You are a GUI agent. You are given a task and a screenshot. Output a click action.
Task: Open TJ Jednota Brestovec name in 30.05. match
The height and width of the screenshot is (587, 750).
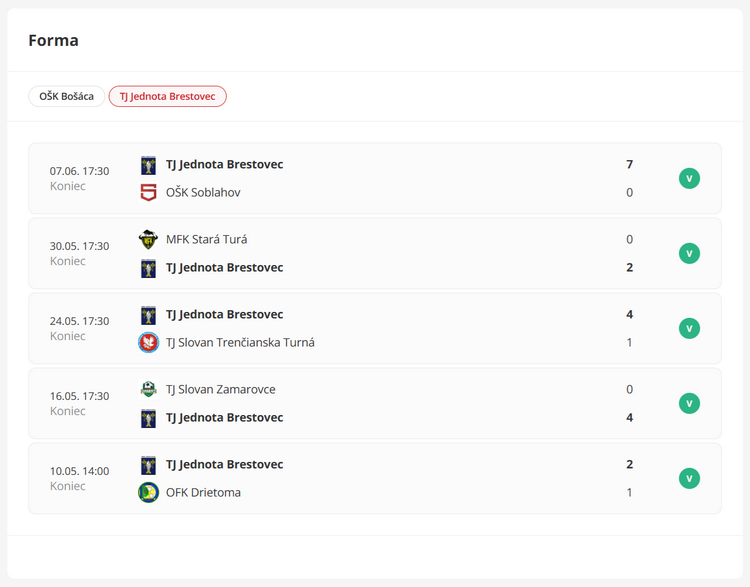pyautogui.click(x=224, y=268)
